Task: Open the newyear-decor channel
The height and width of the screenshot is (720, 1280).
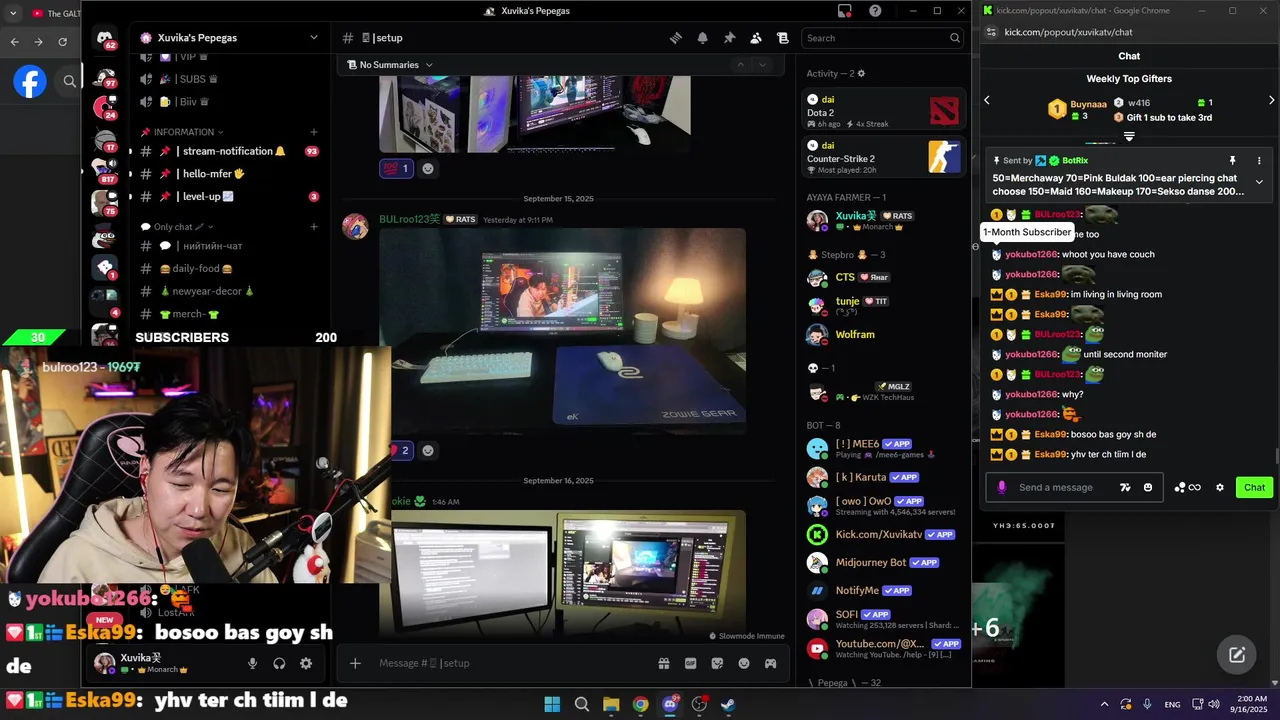Action: (x=228, y=291)
